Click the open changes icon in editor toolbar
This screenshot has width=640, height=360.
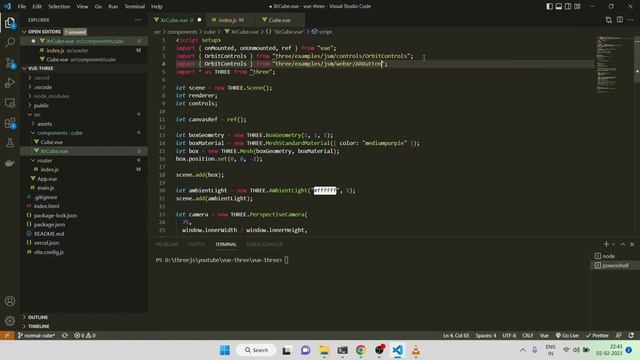pyautogui.click(x=609, y=20)
